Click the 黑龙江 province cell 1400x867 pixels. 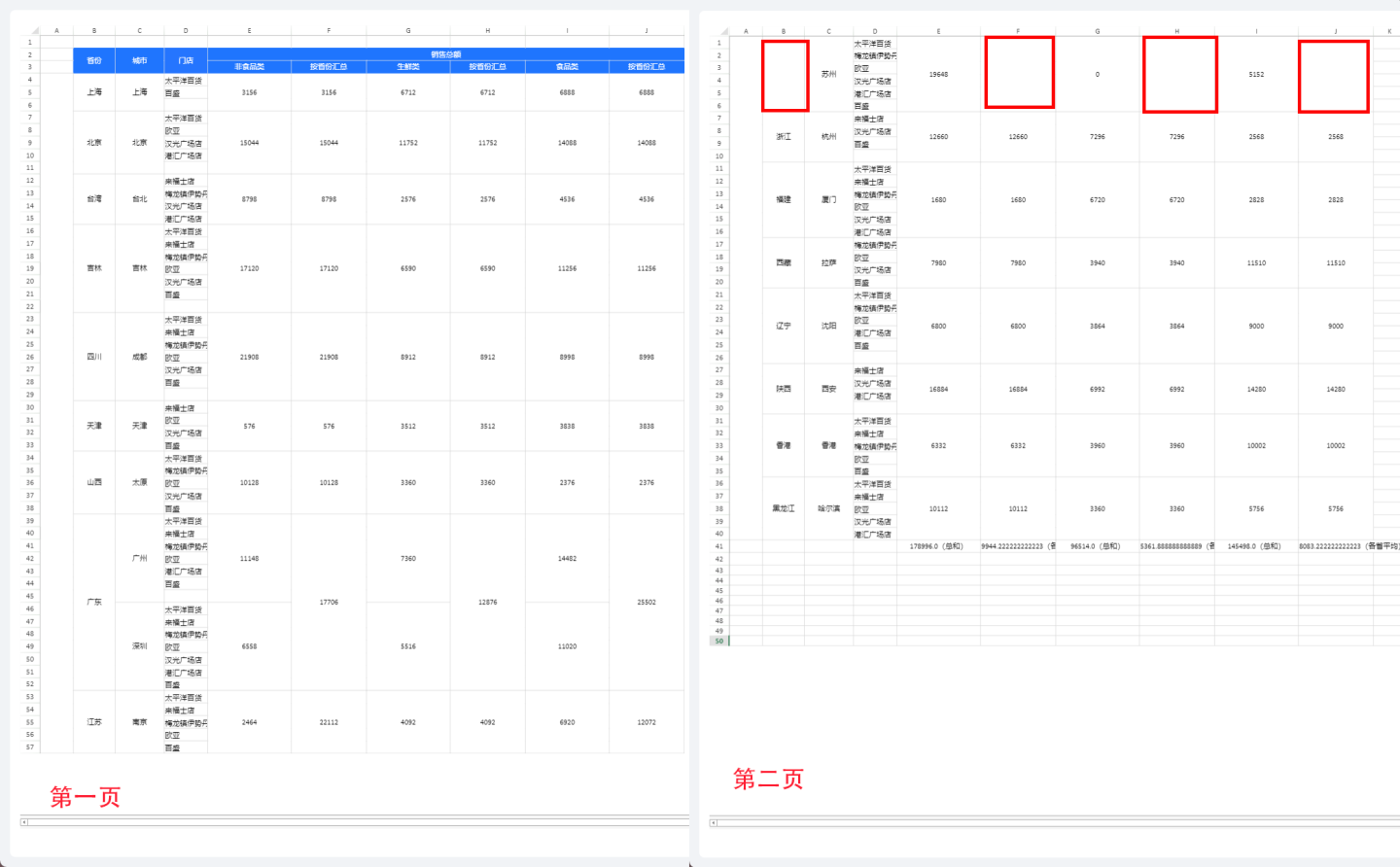[784, 508]
